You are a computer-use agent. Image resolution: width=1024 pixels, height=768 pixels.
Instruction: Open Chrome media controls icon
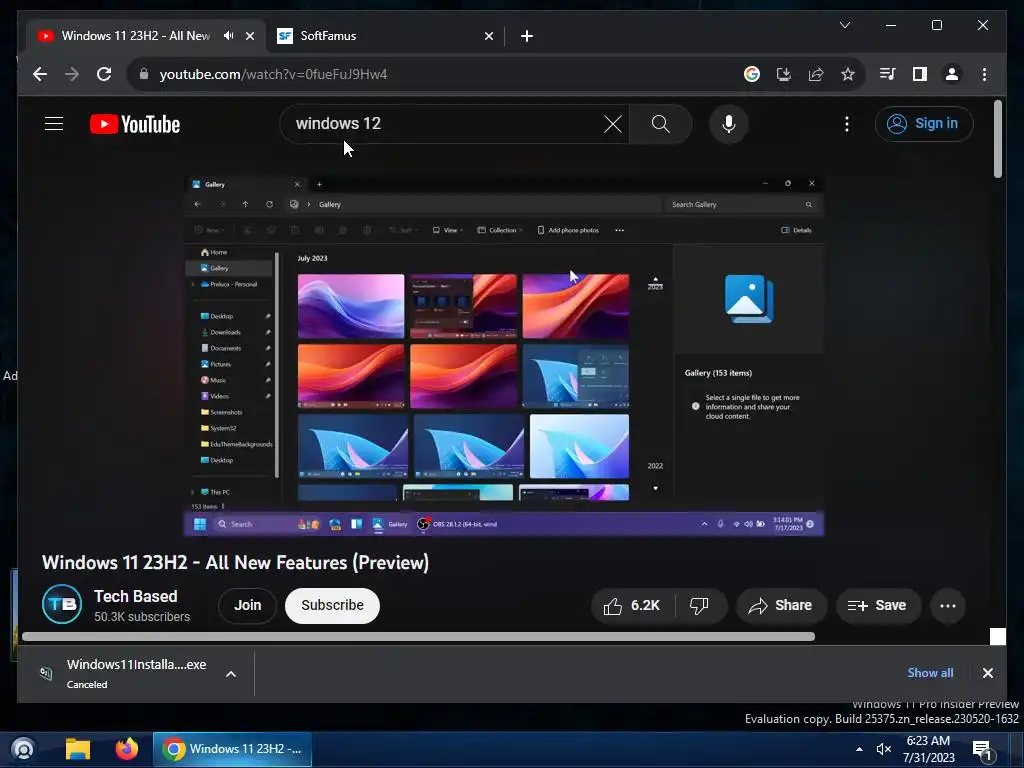coord(888,74)
